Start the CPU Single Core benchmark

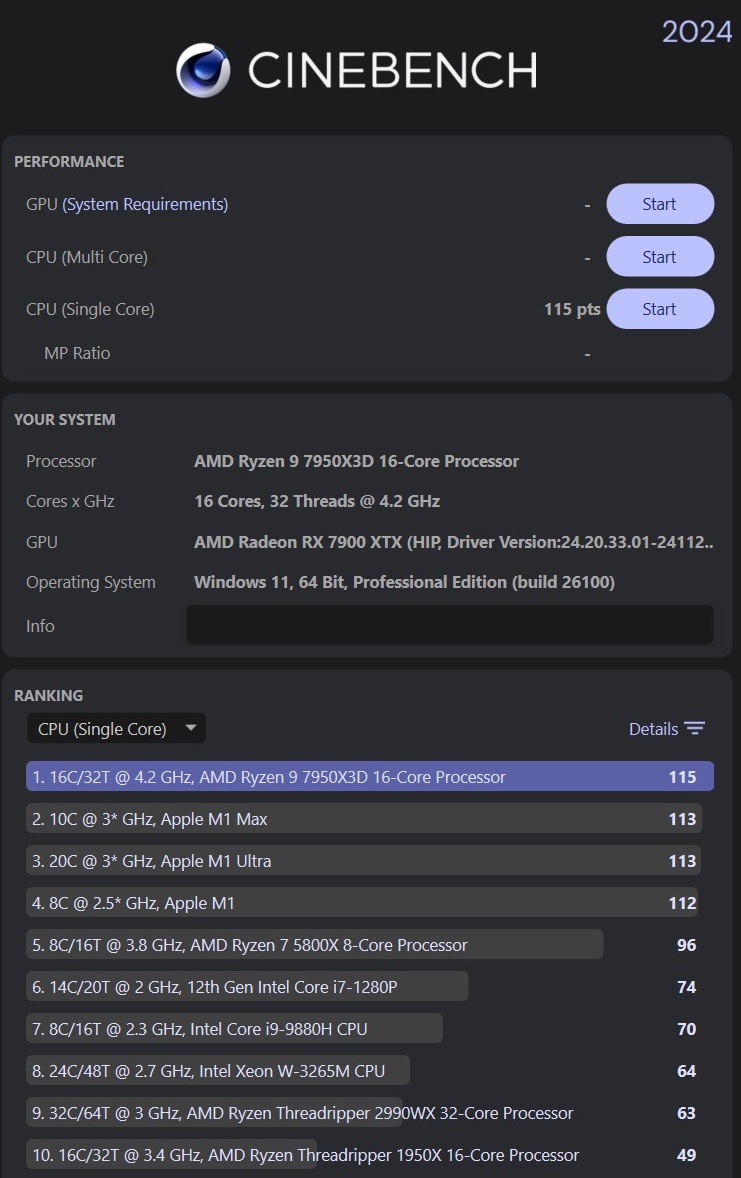pyautogui.click(x=659, y=309)
